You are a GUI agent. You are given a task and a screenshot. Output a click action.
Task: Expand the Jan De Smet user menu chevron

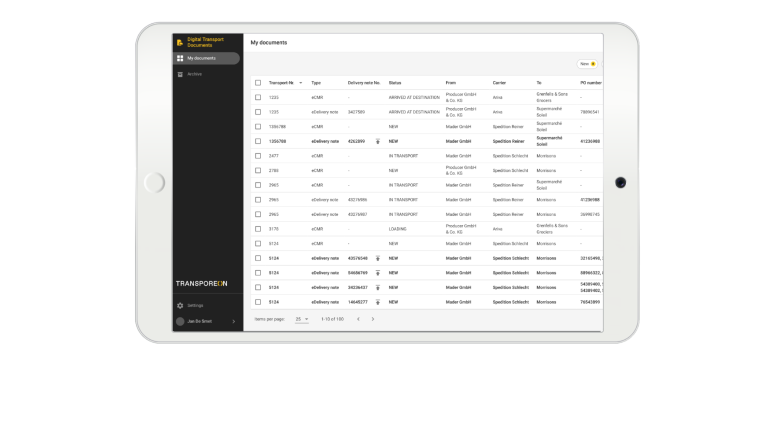(234, 321)
